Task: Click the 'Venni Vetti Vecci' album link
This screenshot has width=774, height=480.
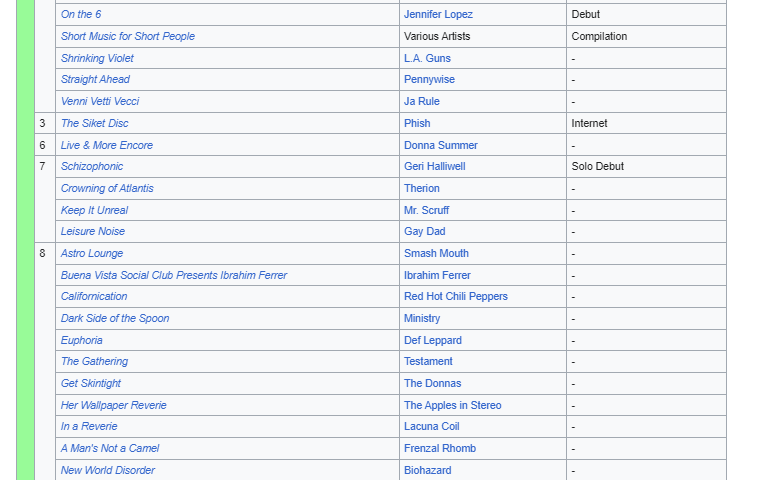Action: (100, 102)
